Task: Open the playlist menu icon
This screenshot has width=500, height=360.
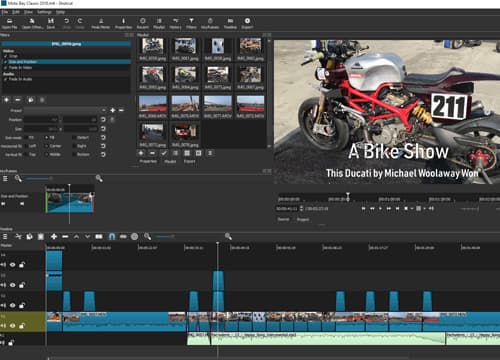Action: tap(210, 153)
